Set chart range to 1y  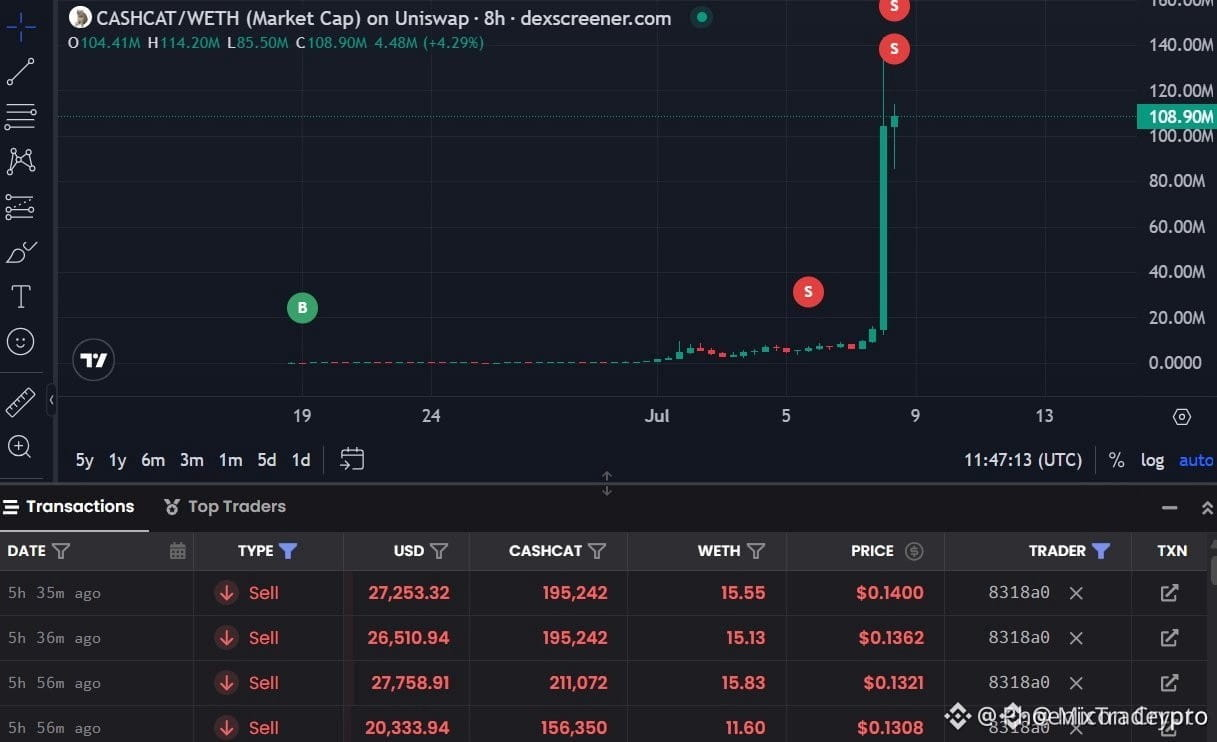tap(118, 460)
